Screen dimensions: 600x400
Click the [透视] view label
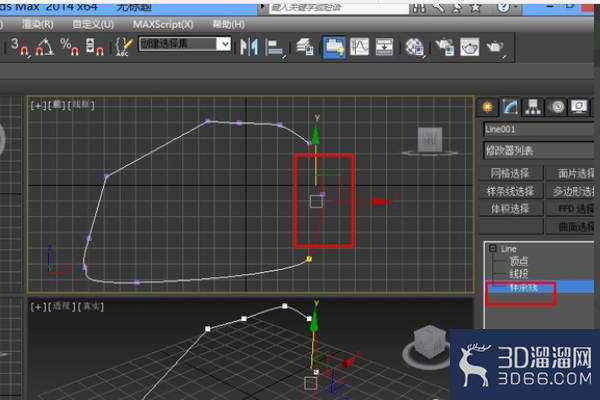(x=62, y=306)
